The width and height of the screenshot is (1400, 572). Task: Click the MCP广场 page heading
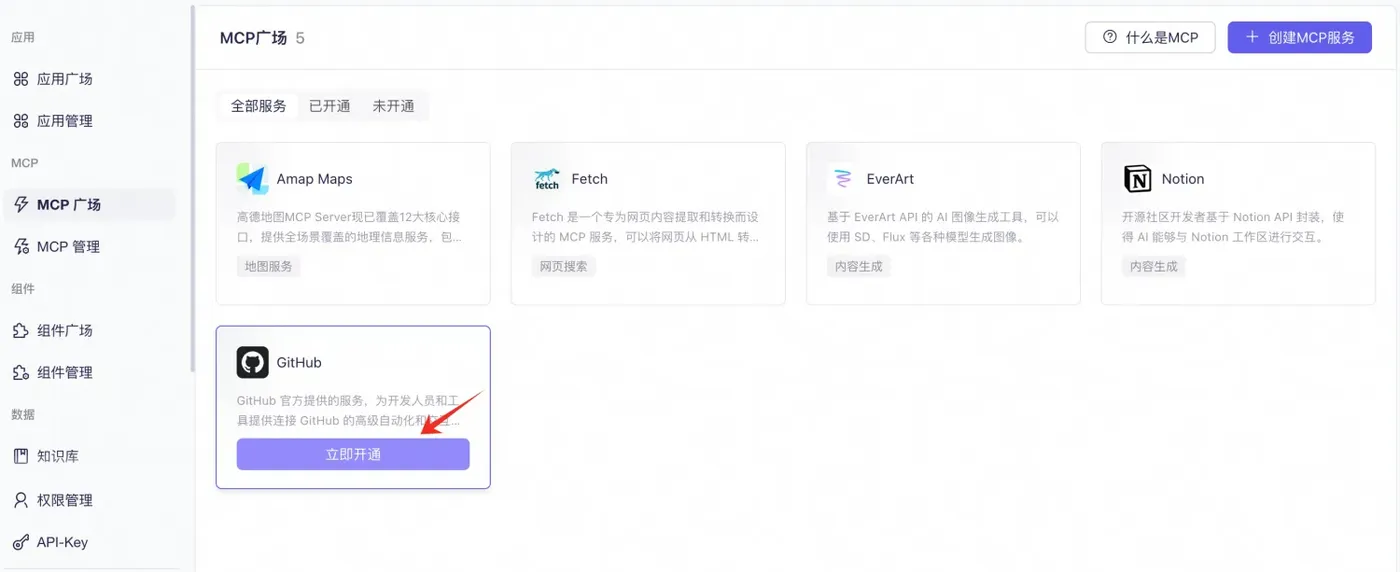click(x=253, y=38)
